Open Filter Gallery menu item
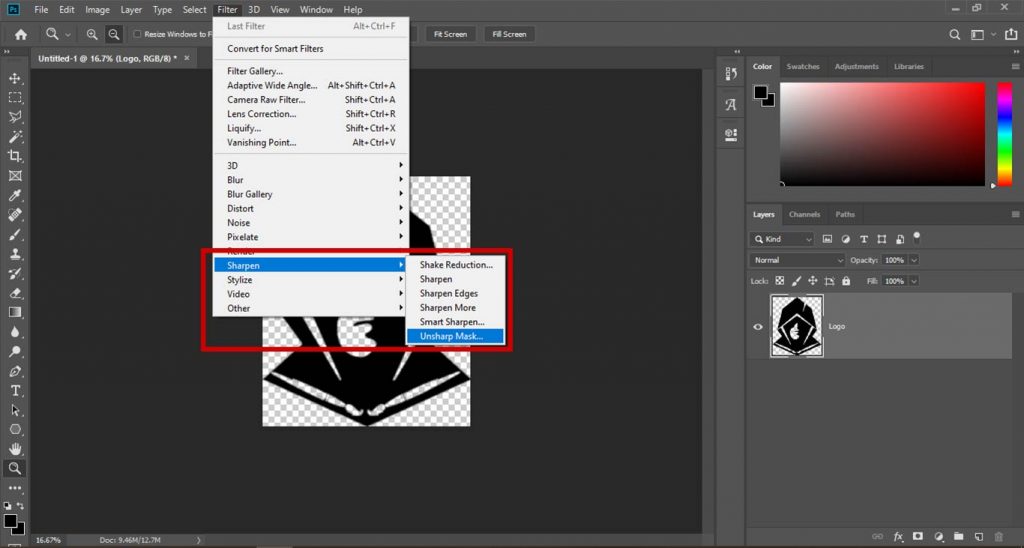 pyautogui.click(x=311, y=71)
